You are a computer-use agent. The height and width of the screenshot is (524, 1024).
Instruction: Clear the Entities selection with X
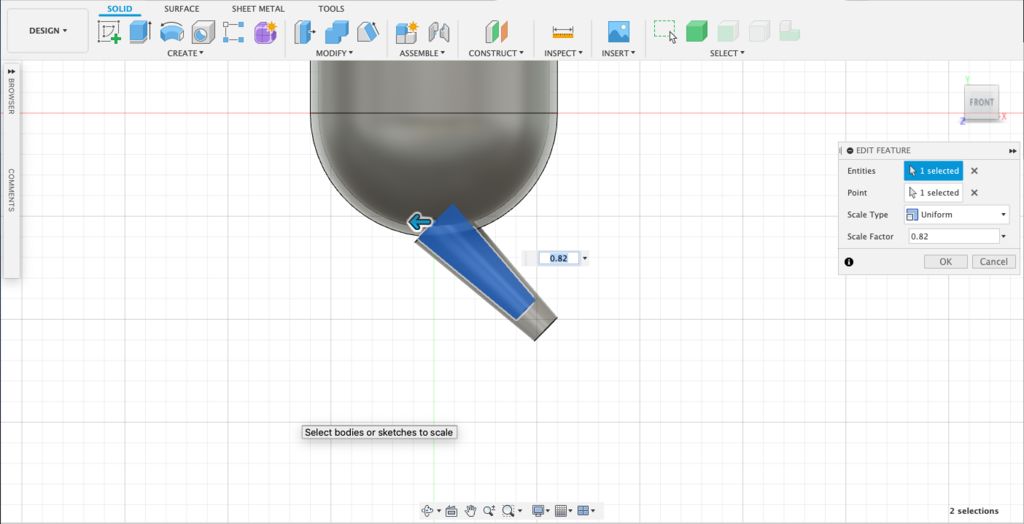click(974, 171)
